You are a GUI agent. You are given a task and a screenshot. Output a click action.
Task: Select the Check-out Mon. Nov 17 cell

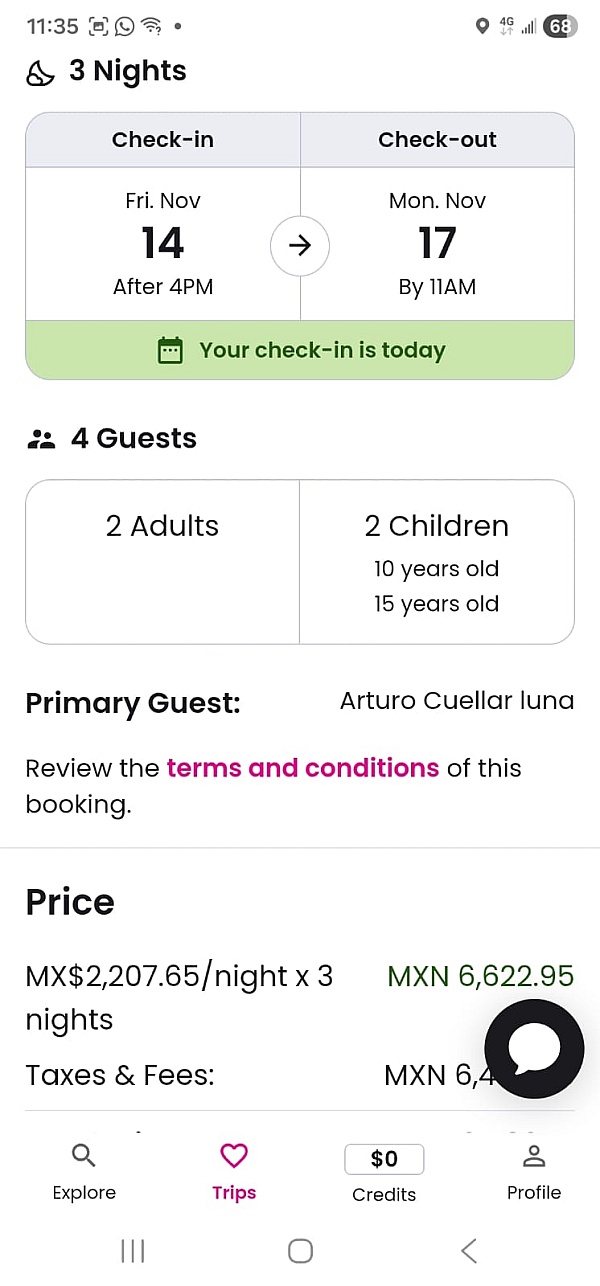pos(437,244)
